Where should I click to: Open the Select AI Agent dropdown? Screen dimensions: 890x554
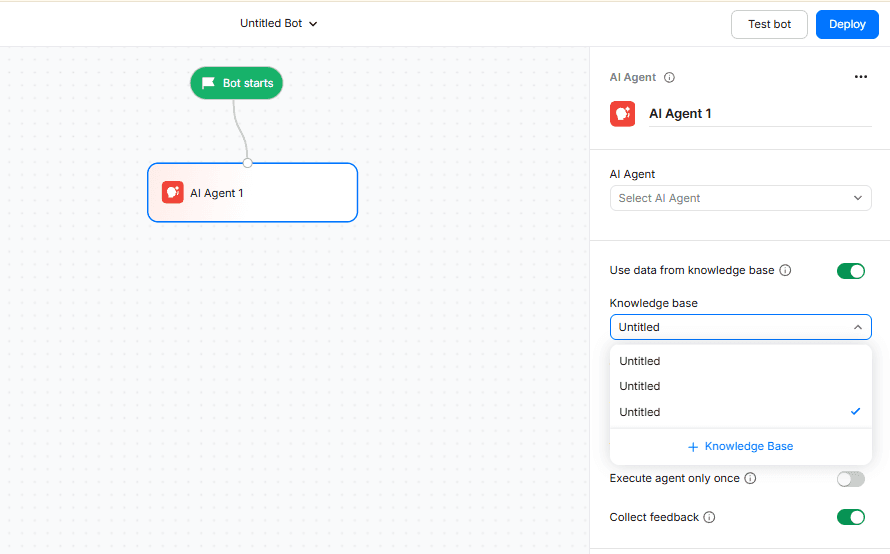[740, 198]
